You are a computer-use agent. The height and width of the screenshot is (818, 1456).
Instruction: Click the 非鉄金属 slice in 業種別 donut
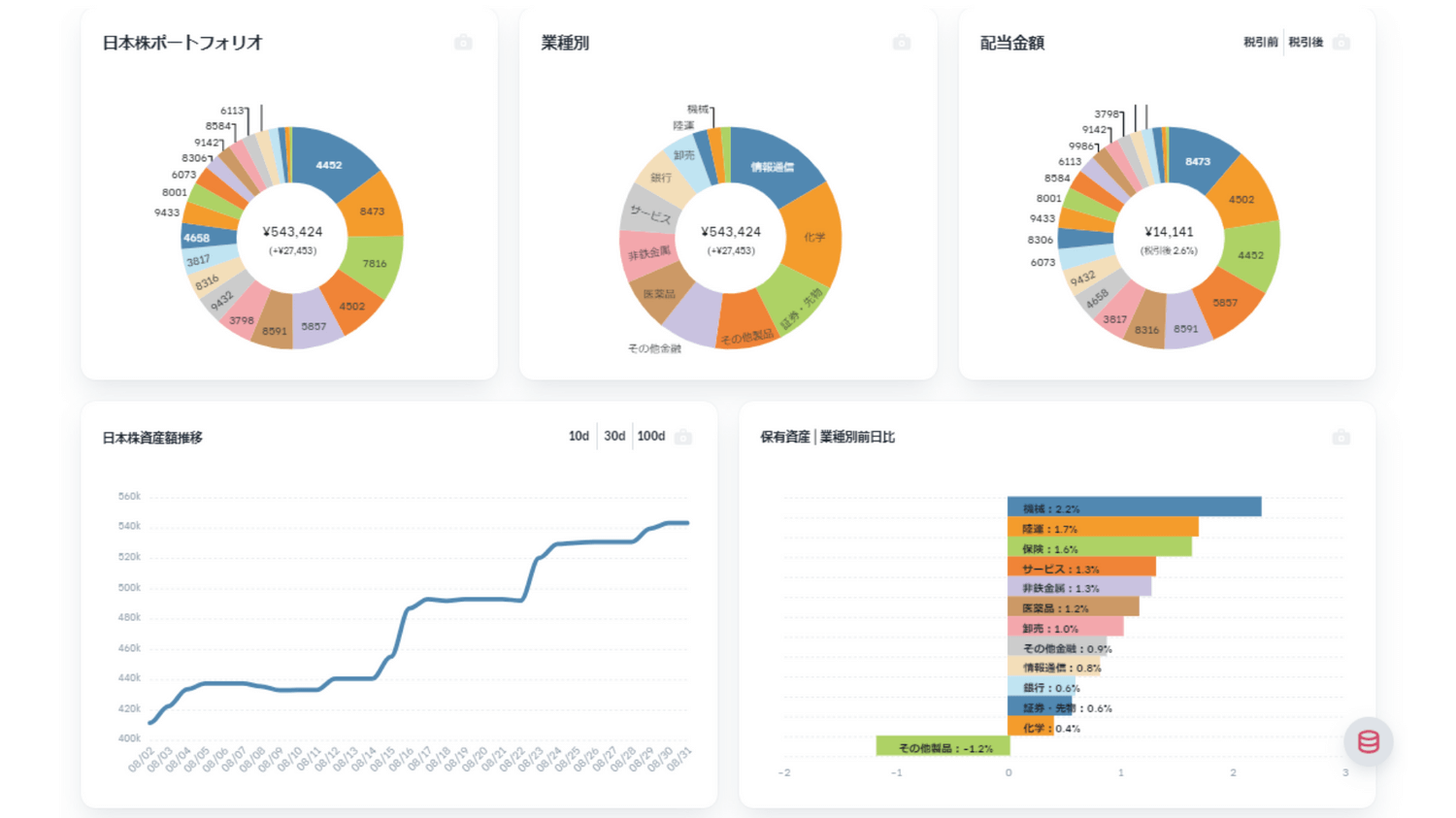pos(647,253)
